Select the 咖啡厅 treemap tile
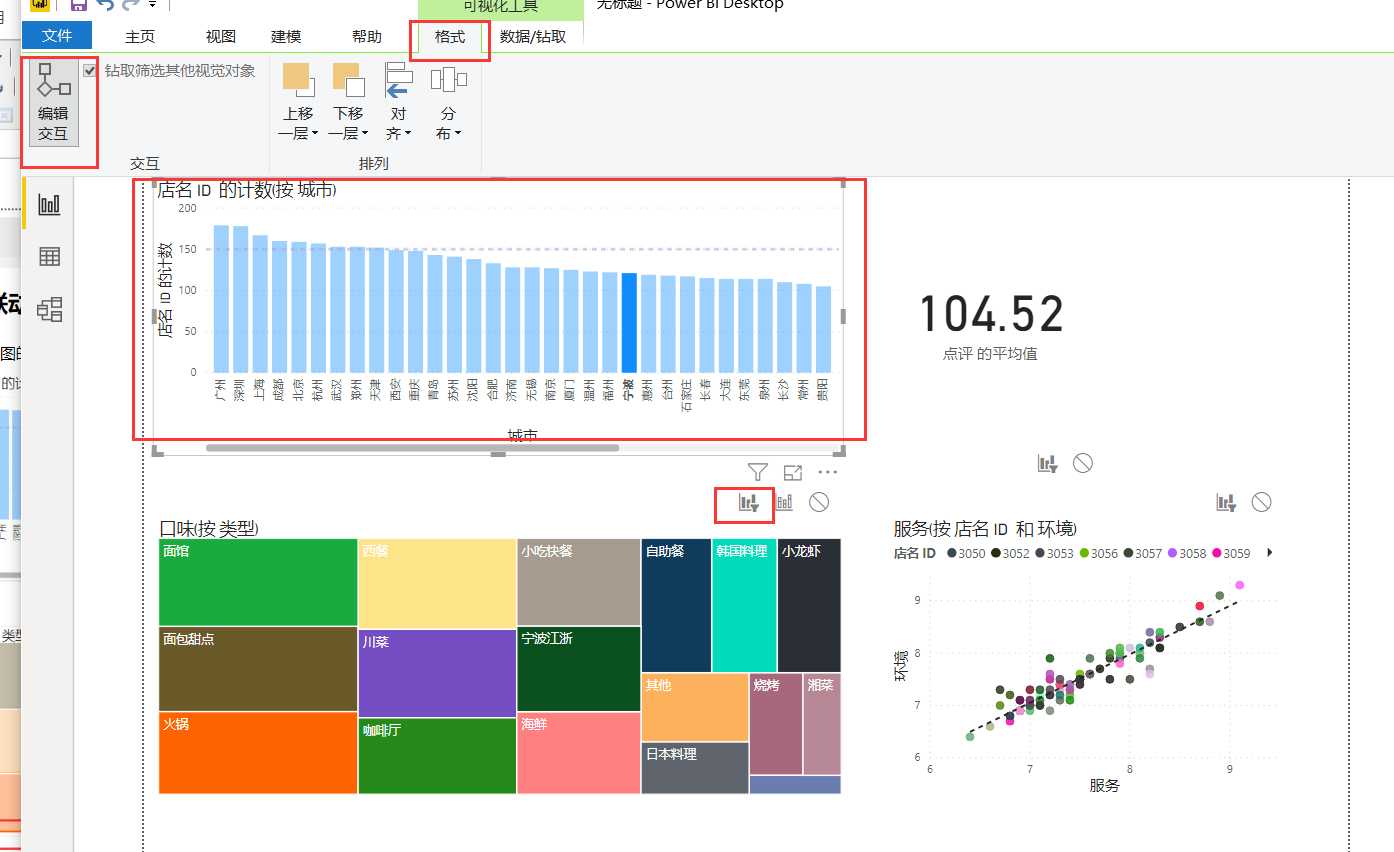The image size is (1394, 852). [x=437, y=756]
